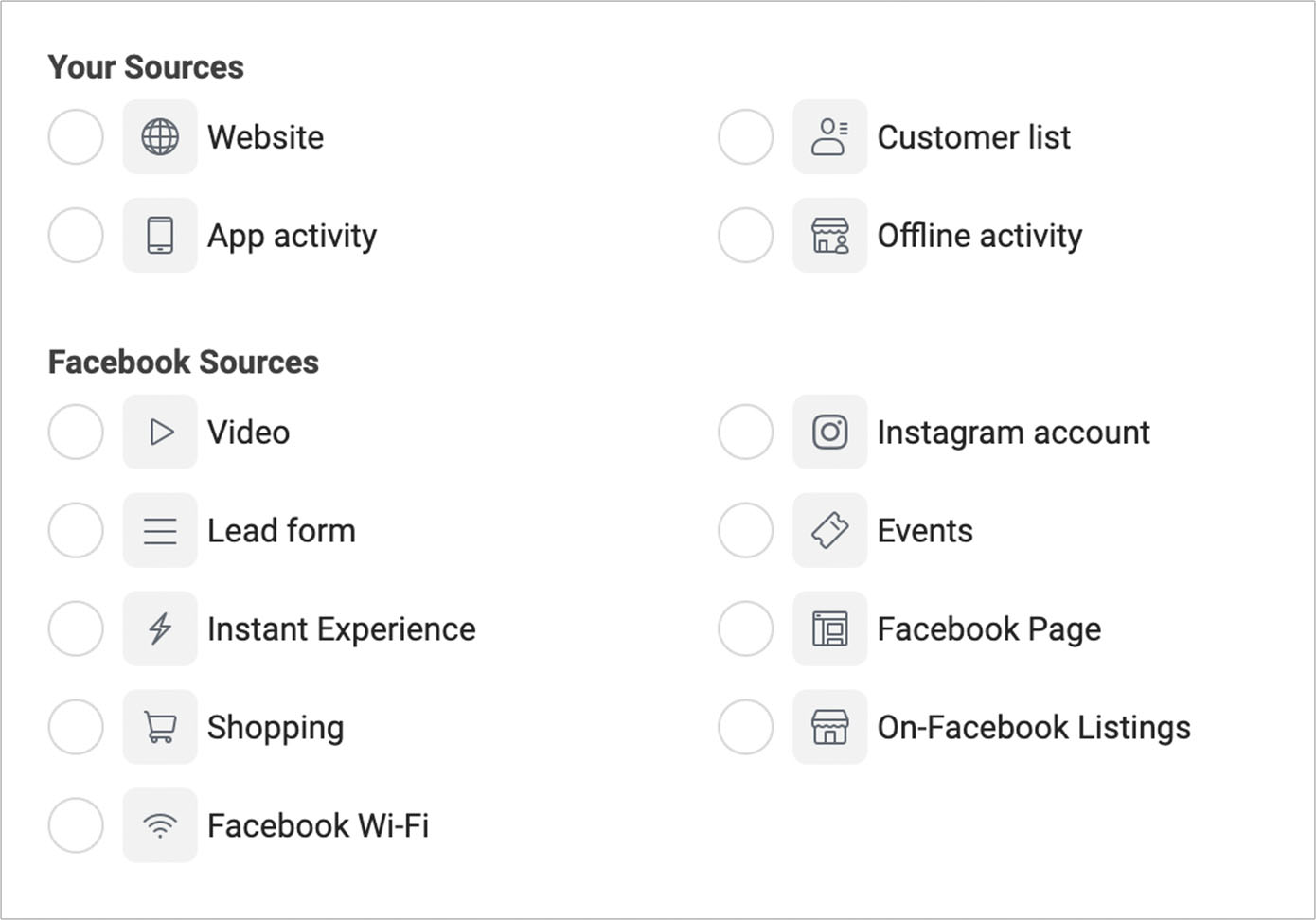The height and width of the screenshot is (920, 1316).
Task: Click the Lead form lines icon
Action: pyautogui.click(x=159, y=530)
